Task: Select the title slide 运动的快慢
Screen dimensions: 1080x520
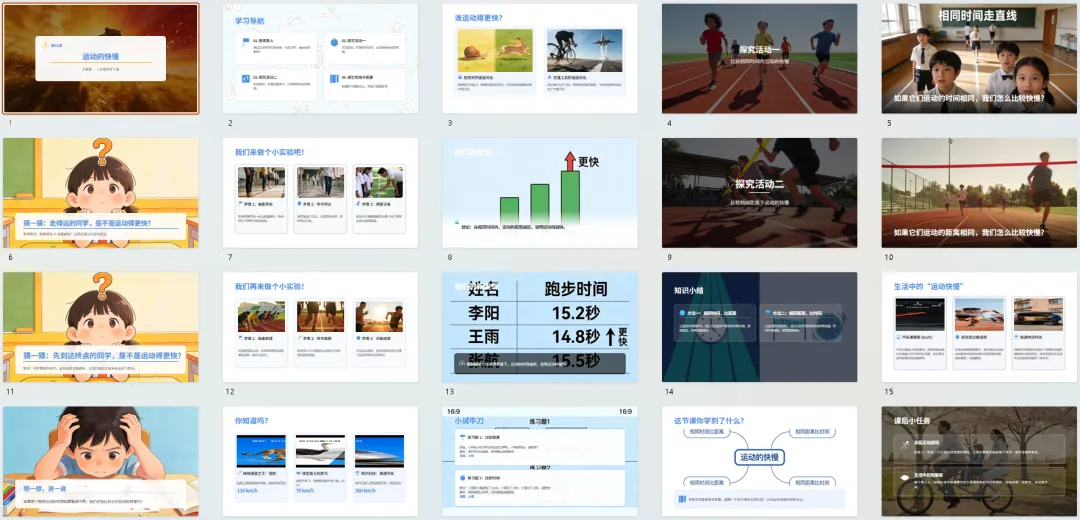Action: pos(101,59)
